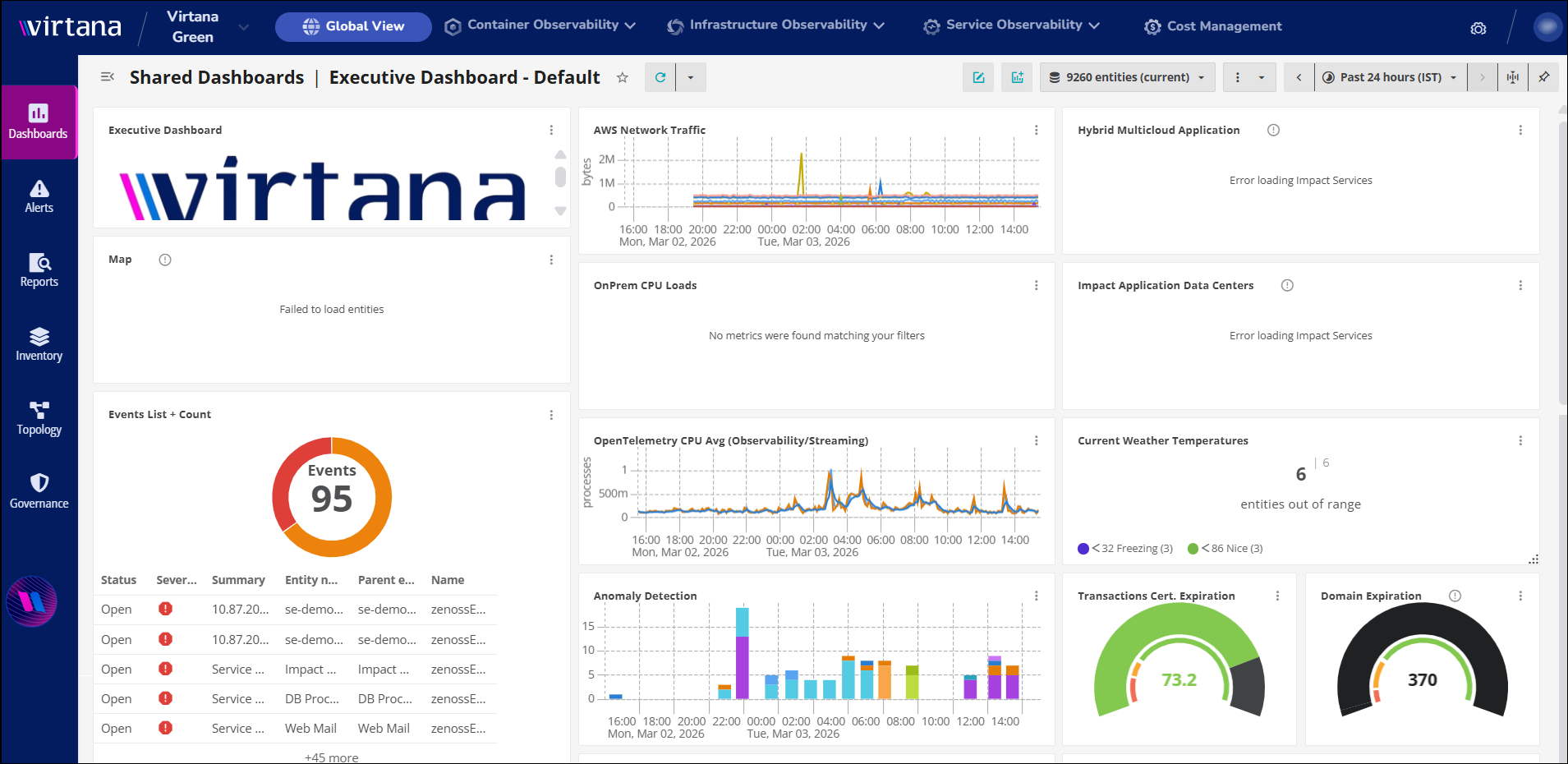Open the Topology view in sidebar
Image resolution: width=1568 pixels, height=764 pixels.
click(39, 418)
